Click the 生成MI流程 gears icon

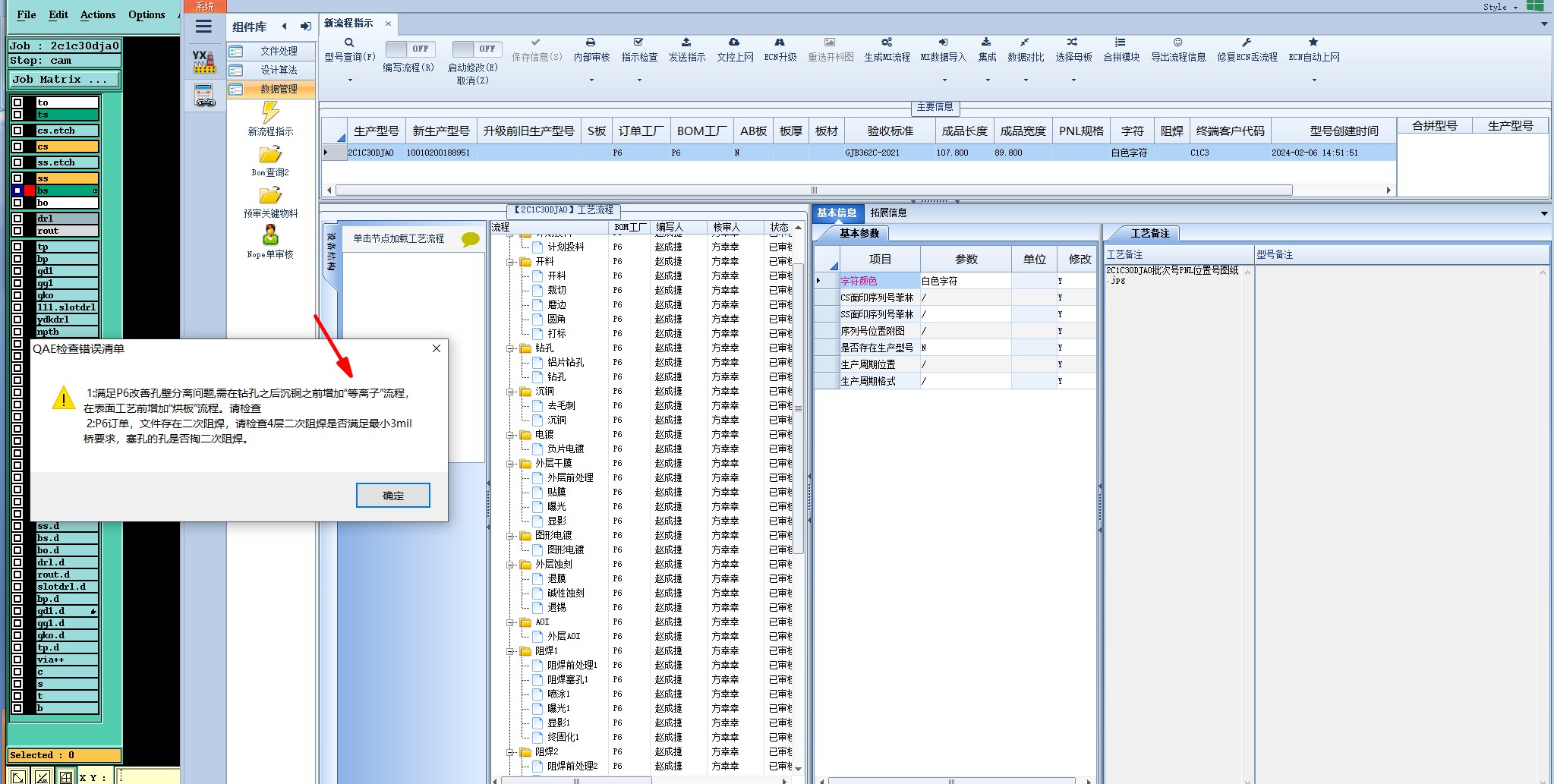click(x=887, y=43)
